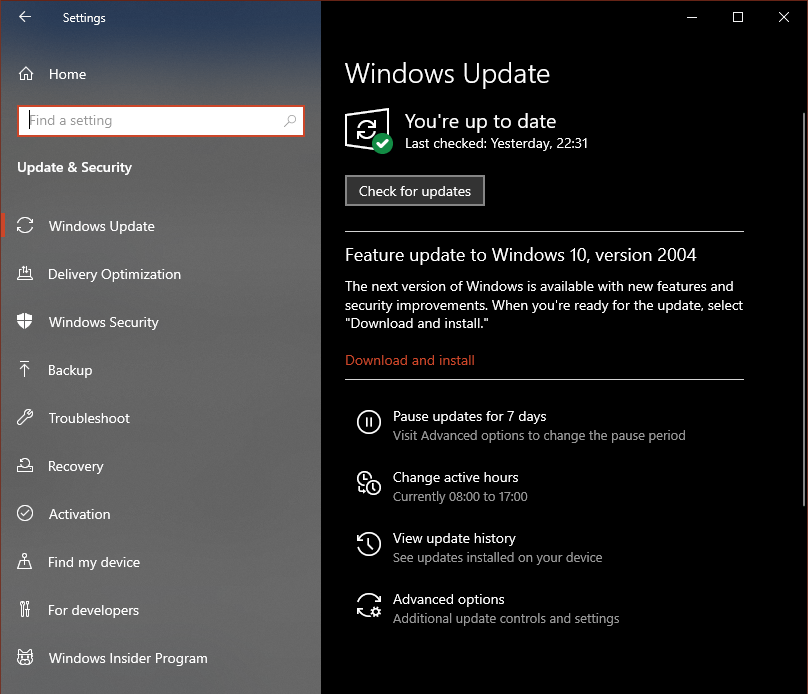Viewport: 808px width, 694px height.
Task: Click the 'You're up to date' status text
Action: click(480, 121)
